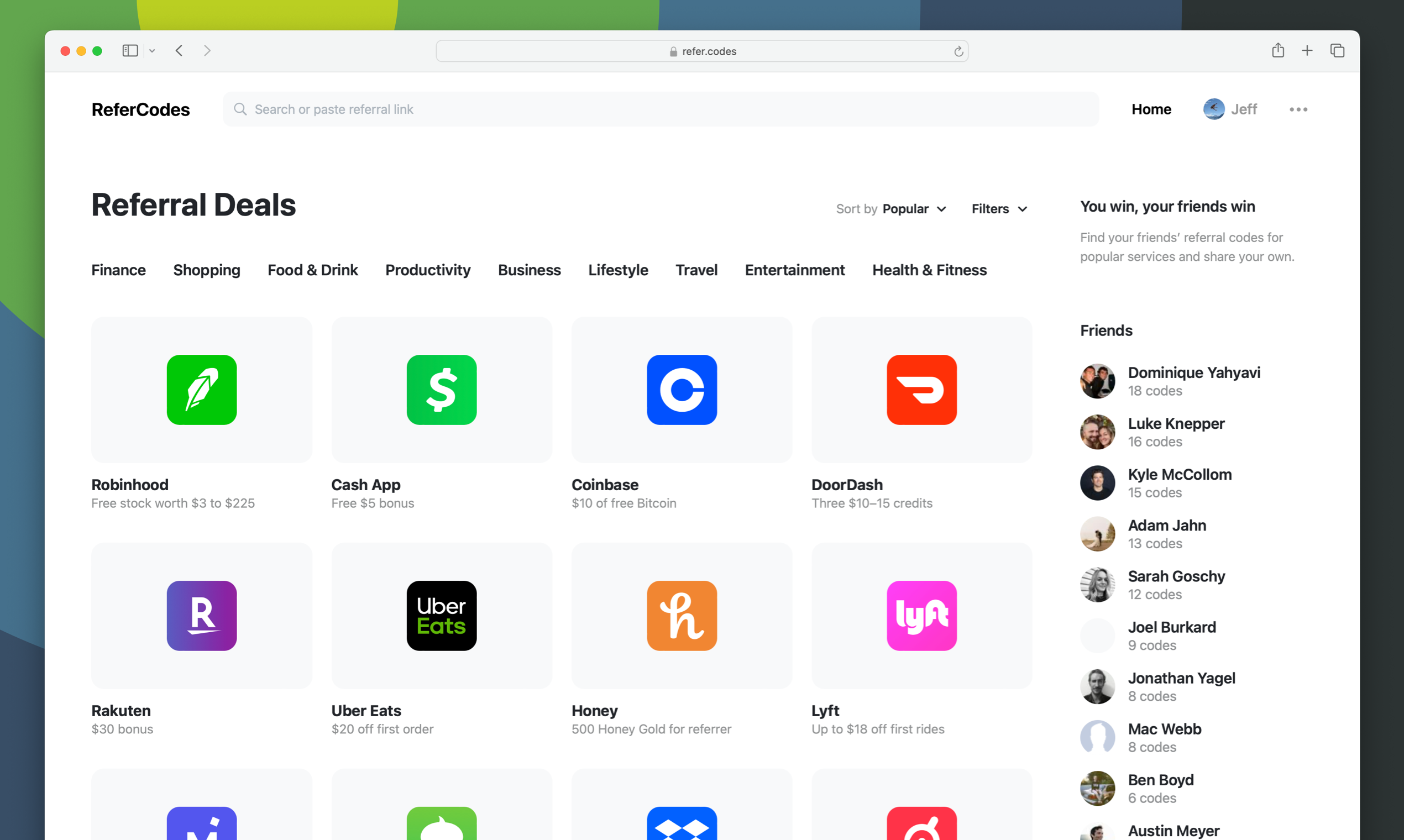Click the Uber Eats app icon
This screenshot has width=1404, height=840.
441,614
